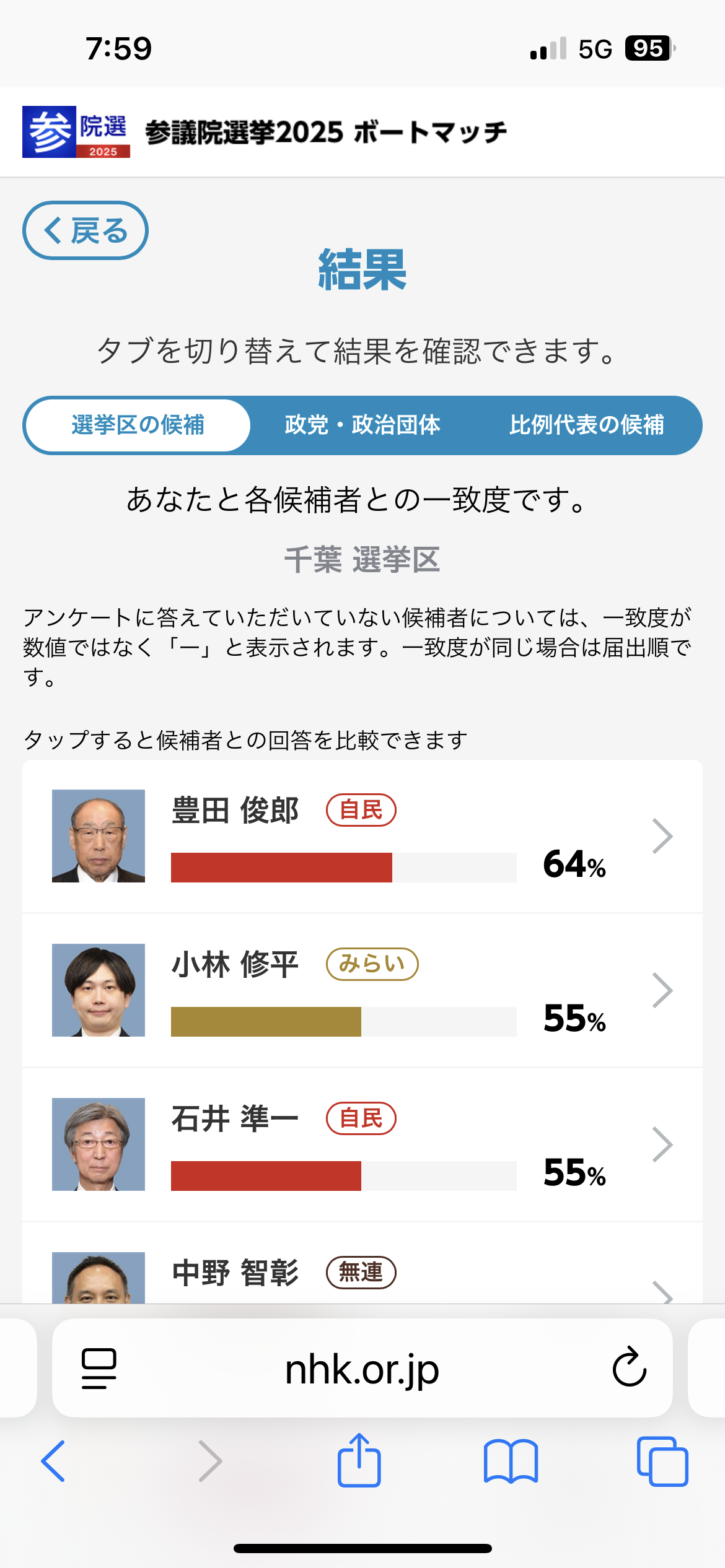This screenshot has width=725, height=1568.
Task: Expand 豊田 俊郎 details chevron
Action: 662,836
